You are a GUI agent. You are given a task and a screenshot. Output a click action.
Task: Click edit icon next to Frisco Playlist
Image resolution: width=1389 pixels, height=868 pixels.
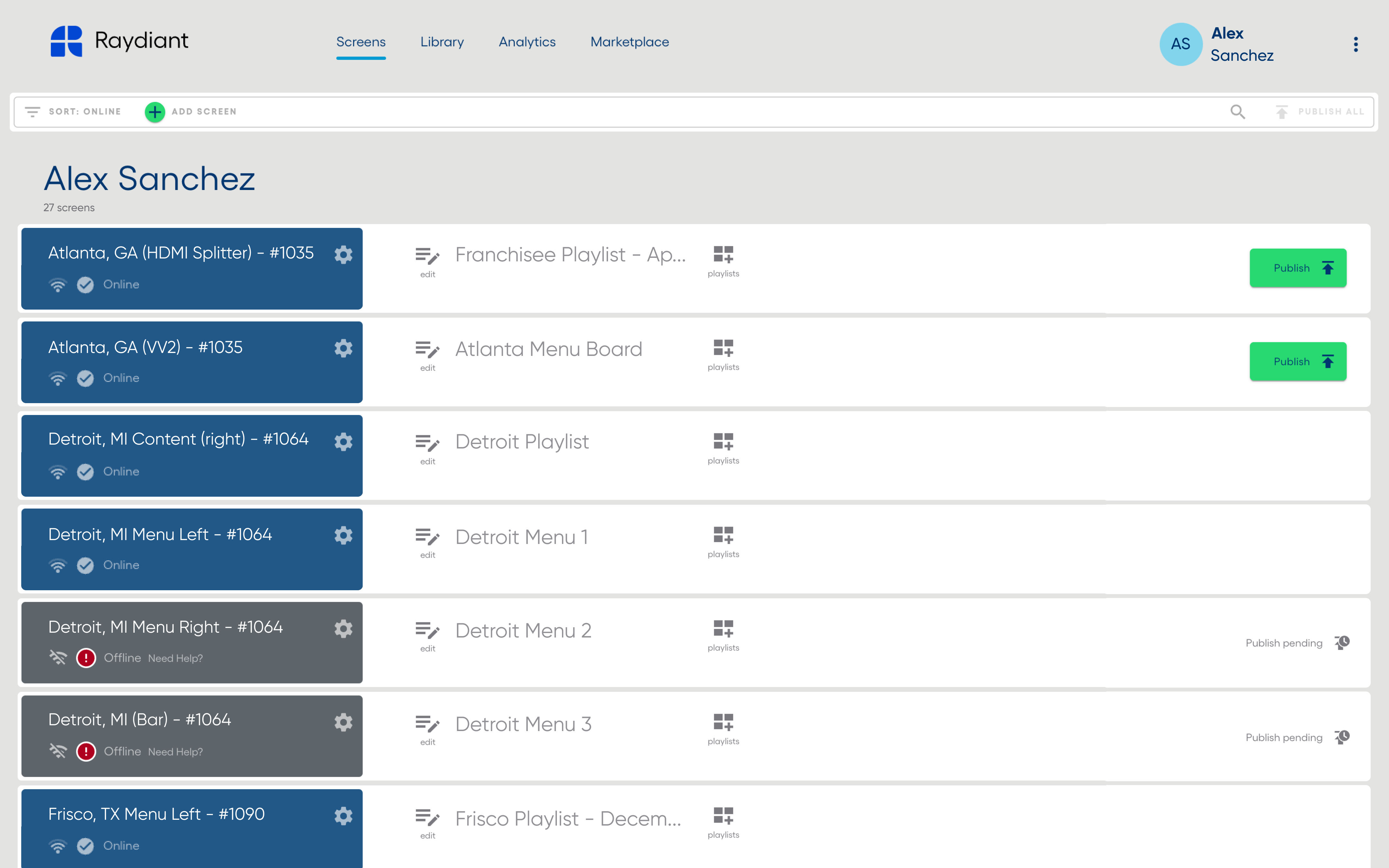[x=427, y=817]
